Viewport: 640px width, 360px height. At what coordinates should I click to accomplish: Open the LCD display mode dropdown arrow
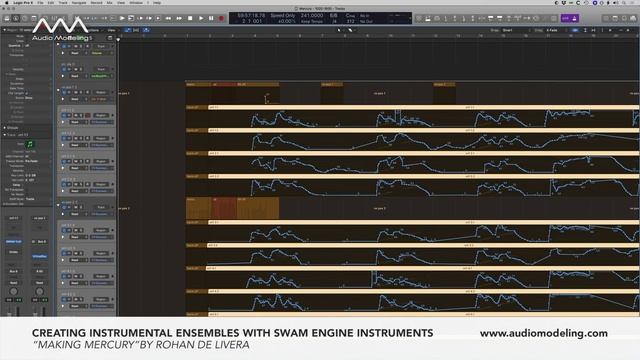[x=409, y=18]
